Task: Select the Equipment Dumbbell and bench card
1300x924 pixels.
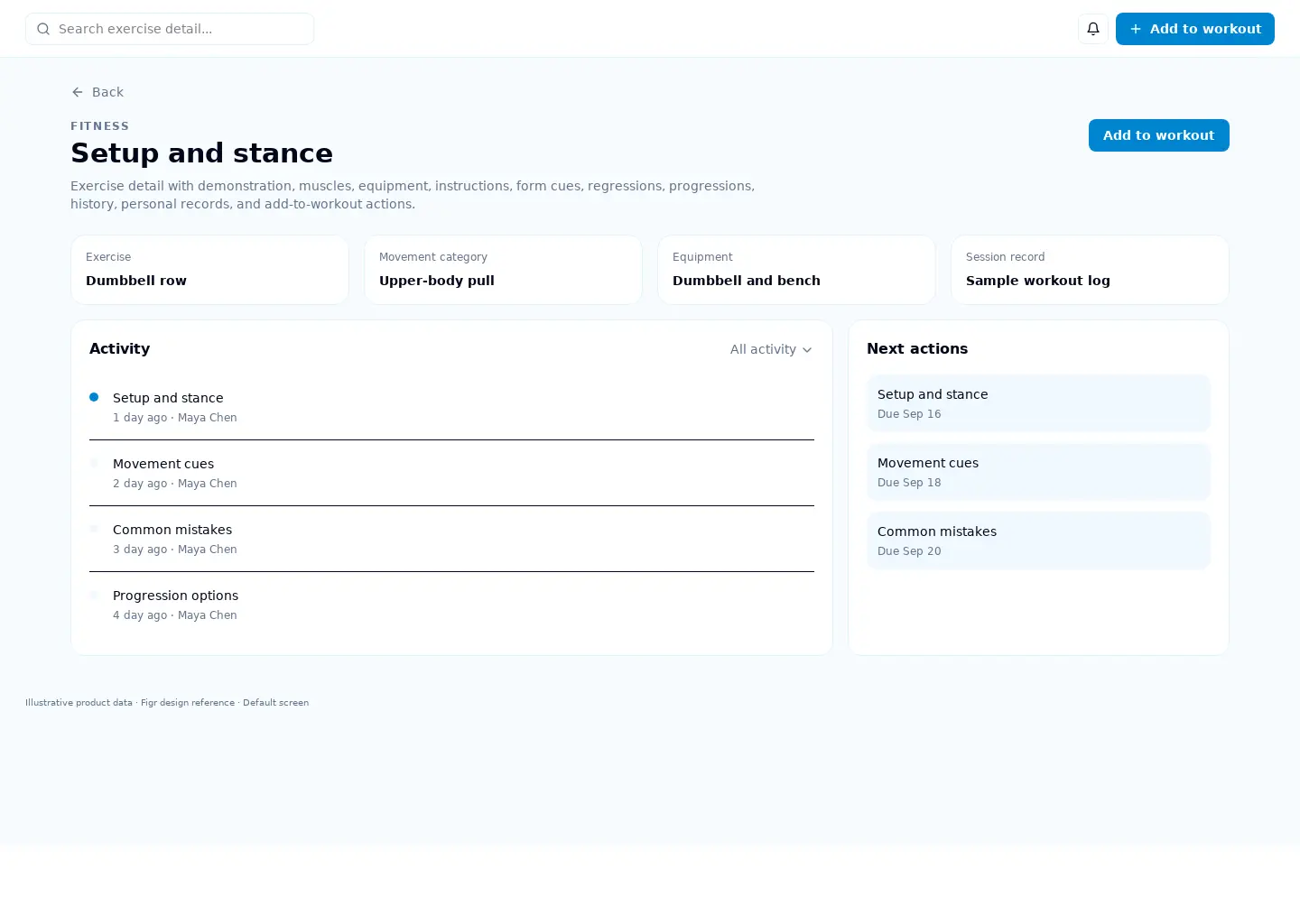Action: click(796, 270)
